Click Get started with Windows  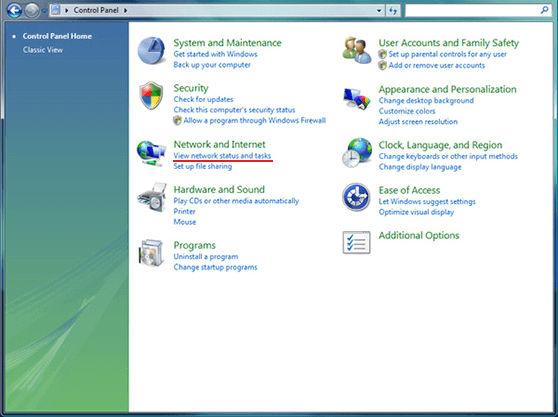tap(215, 54)
